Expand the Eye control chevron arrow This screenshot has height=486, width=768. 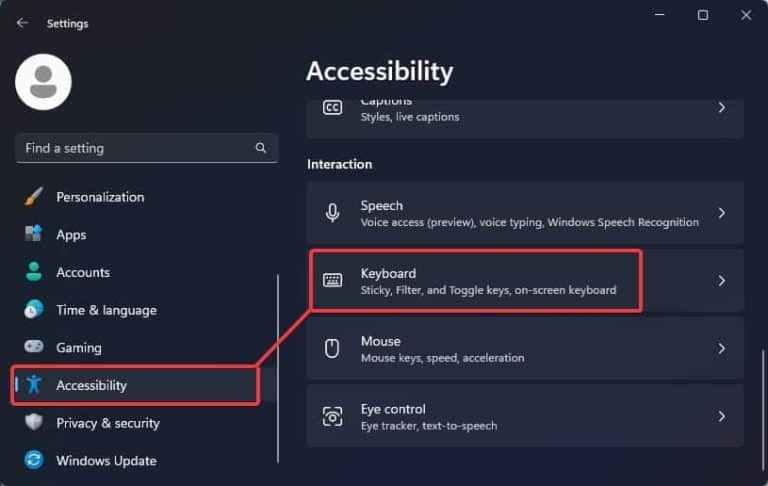[x=721, y=416]
